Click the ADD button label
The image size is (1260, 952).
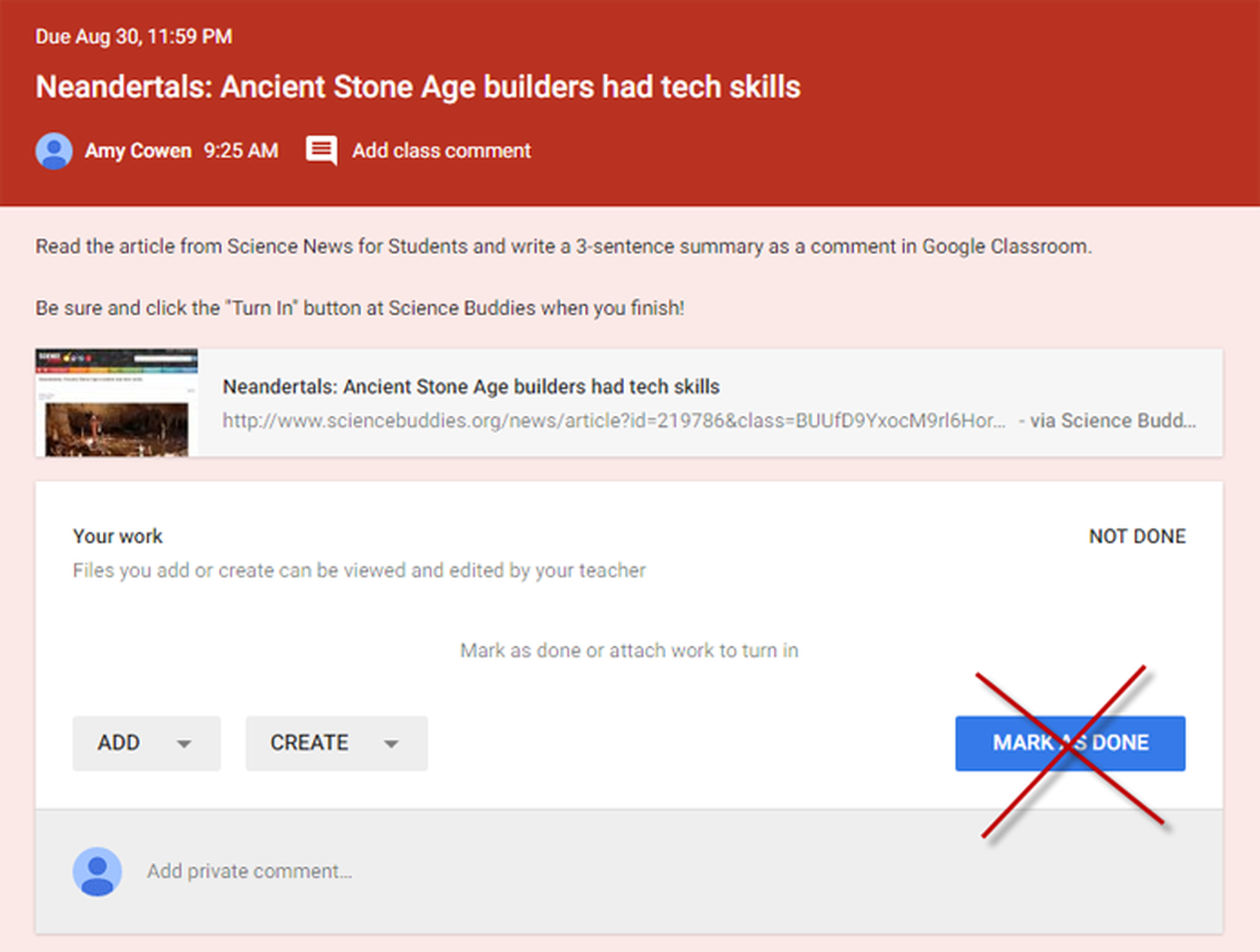click(x=119, y=743)
